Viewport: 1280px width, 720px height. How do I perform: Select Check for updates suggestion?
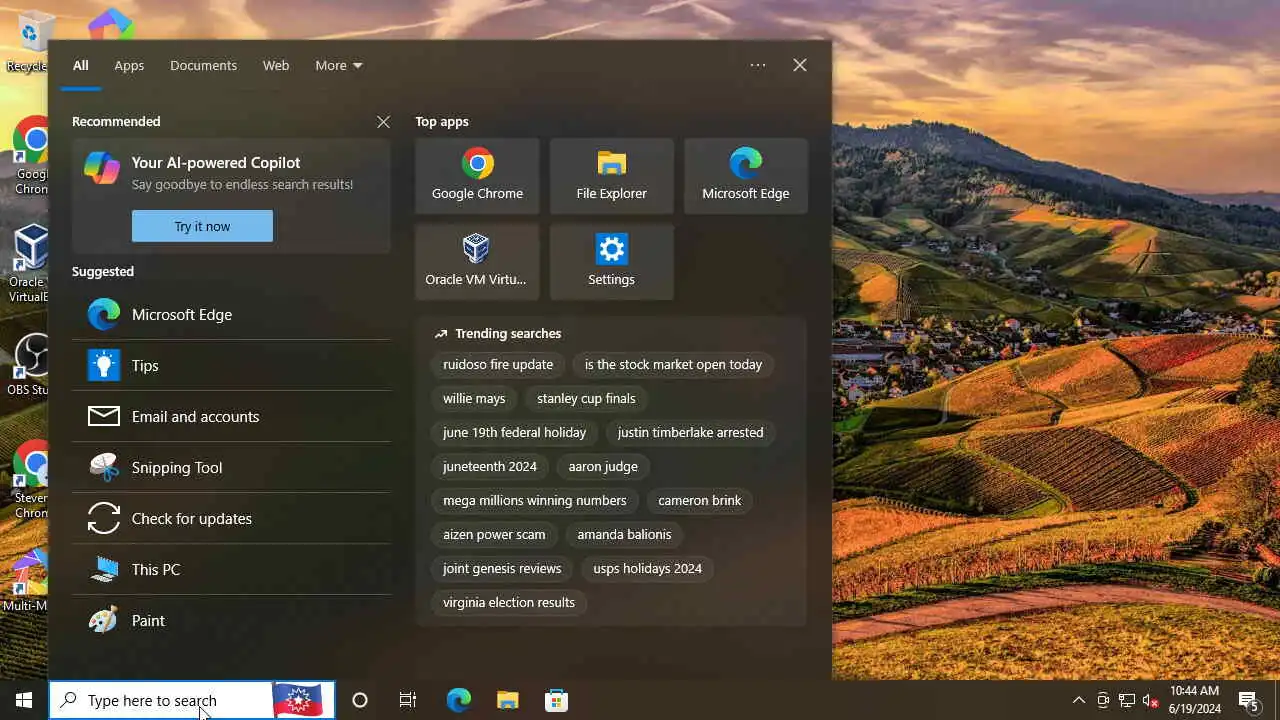click(231, 518)
